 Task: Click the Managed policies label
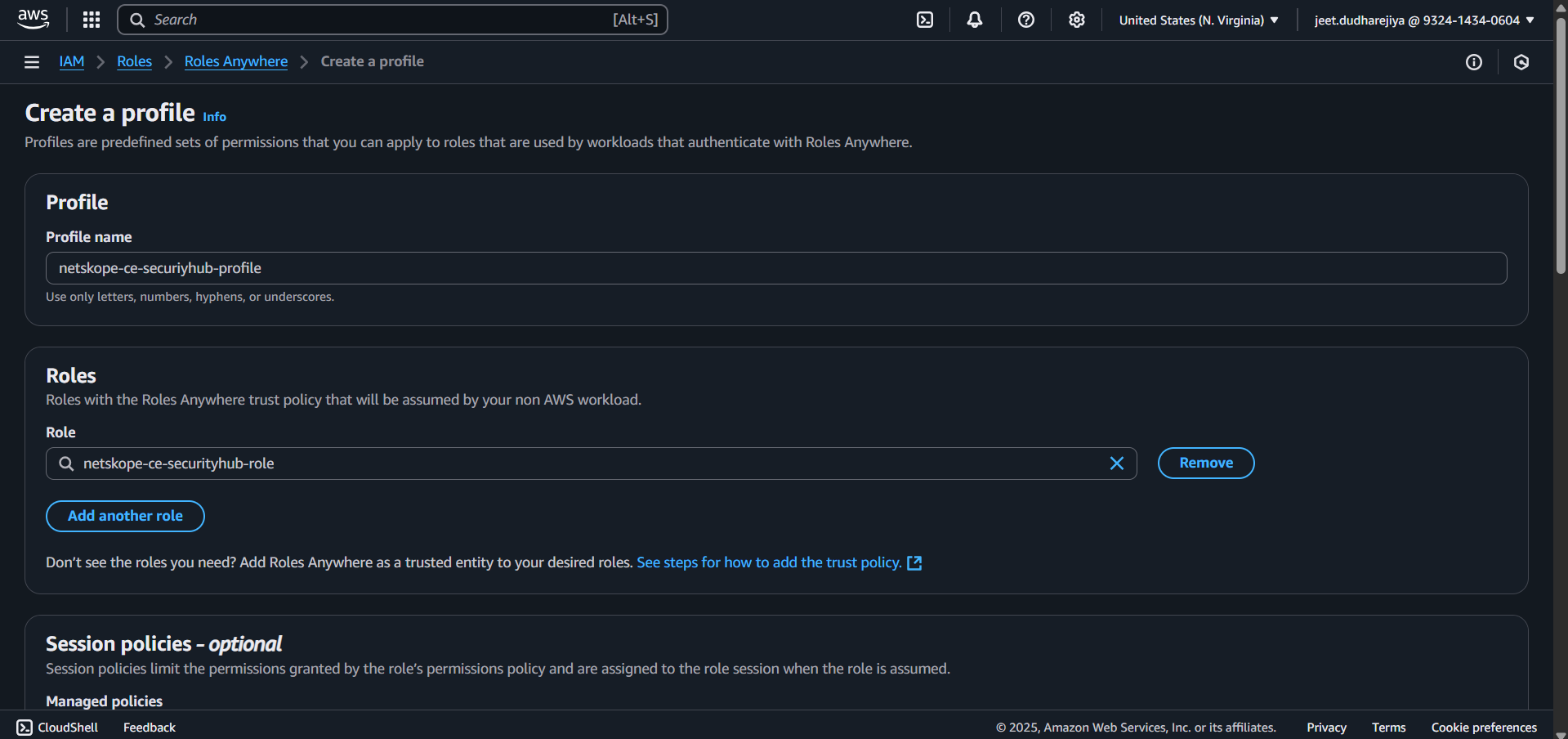tap(105, 701)
